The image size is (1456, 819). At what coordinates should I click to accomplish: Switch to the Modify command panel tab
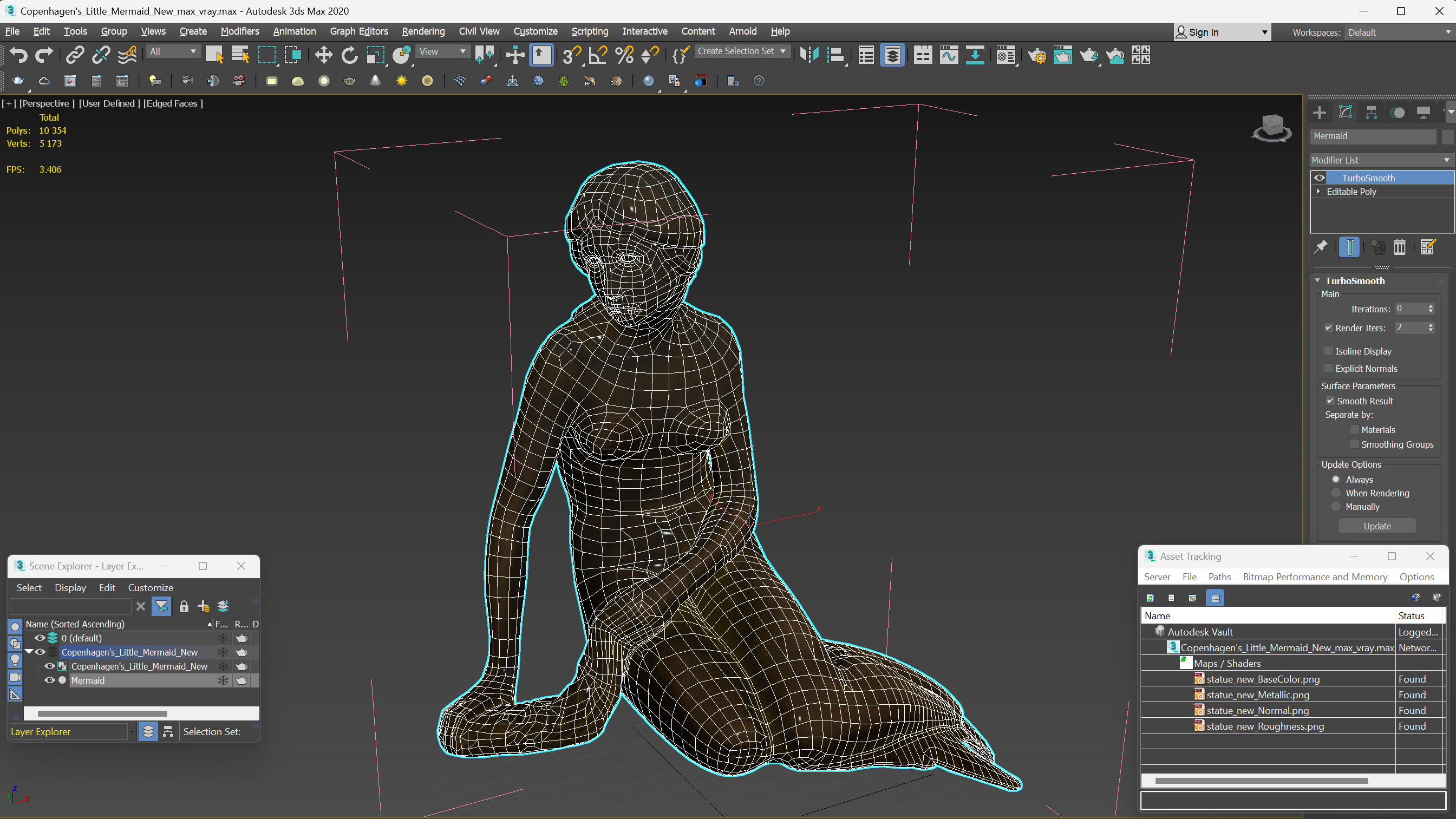point(1345,113)
